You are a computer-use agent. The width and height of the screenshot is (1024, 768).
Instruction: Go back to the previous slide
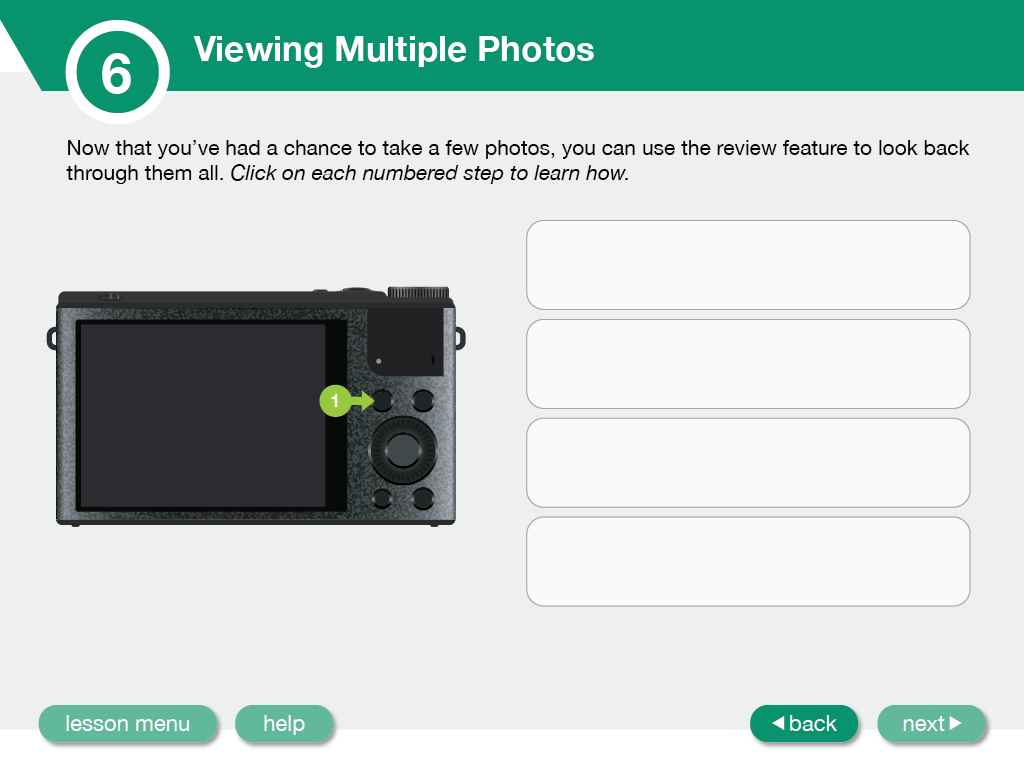pos(804,724)
